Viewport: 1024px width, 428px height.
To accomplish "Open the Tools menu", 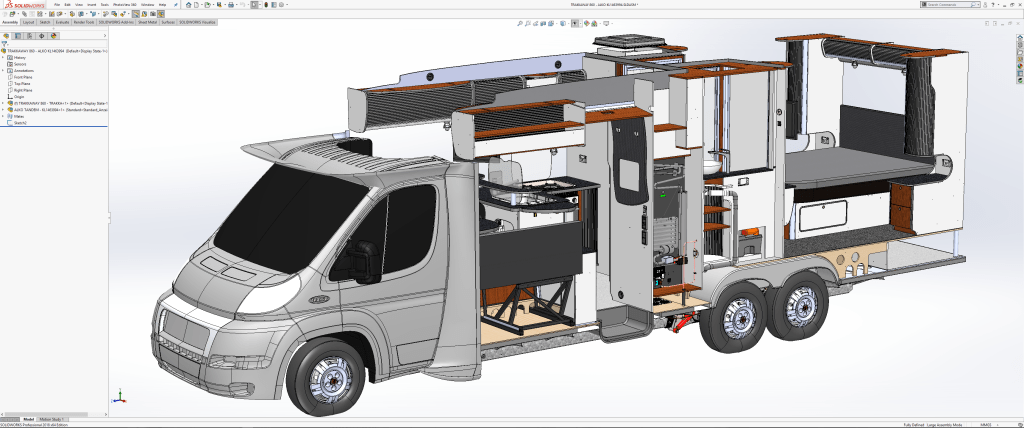I will [105, 4].
